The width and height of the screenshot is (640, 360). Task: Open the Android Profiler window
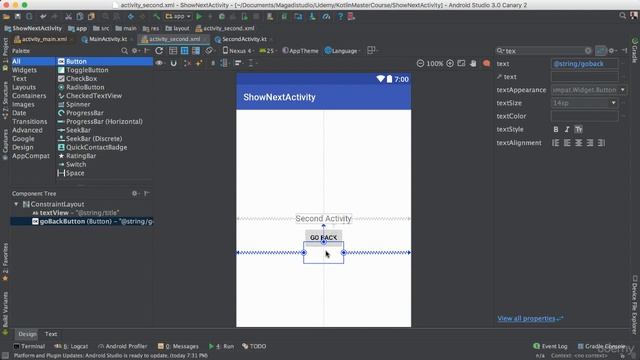tap(122, 346)
